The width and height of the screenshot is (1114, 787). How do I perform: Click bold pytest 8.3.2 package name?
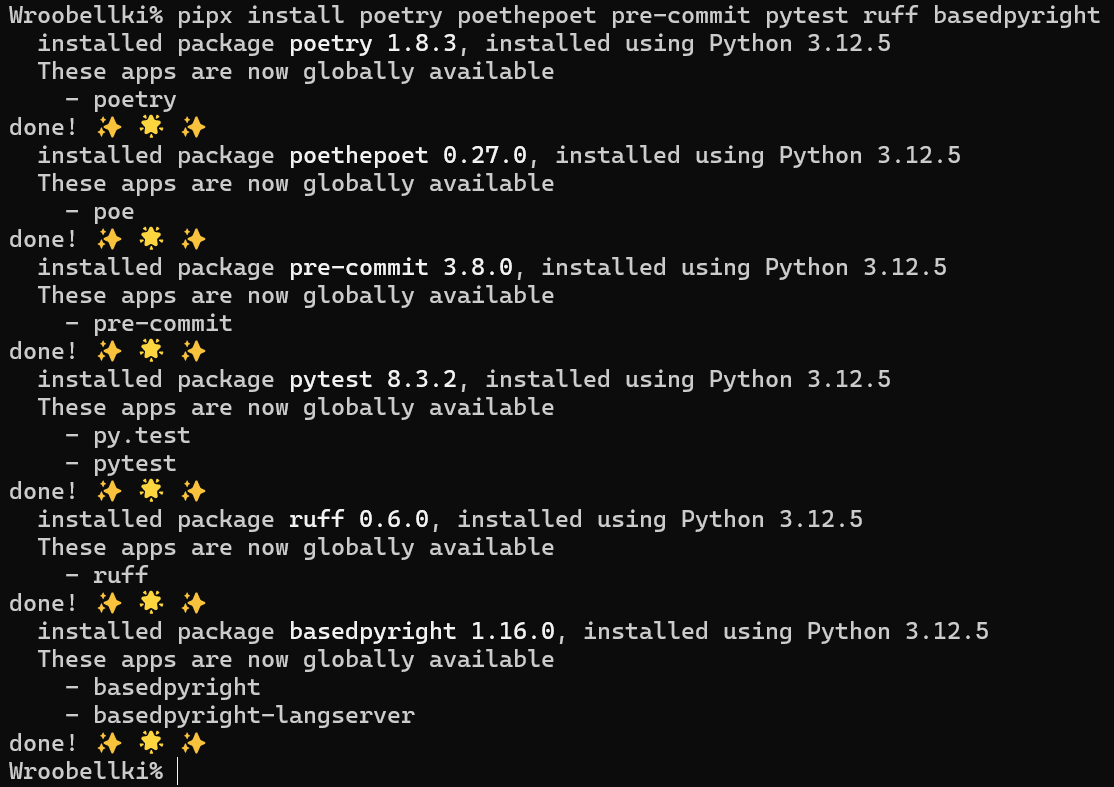click(x=373, y=379)
